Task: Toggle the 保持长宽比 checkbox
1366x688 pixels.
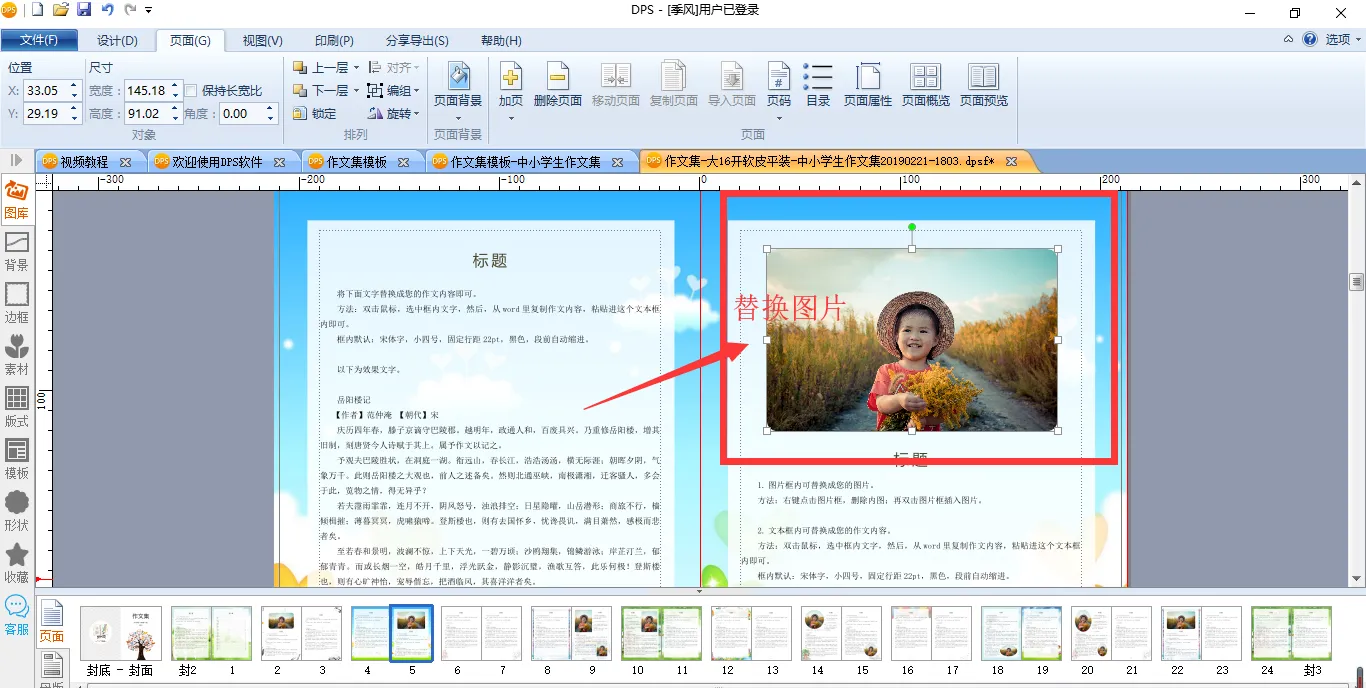Action: click(x=192, y=91)
